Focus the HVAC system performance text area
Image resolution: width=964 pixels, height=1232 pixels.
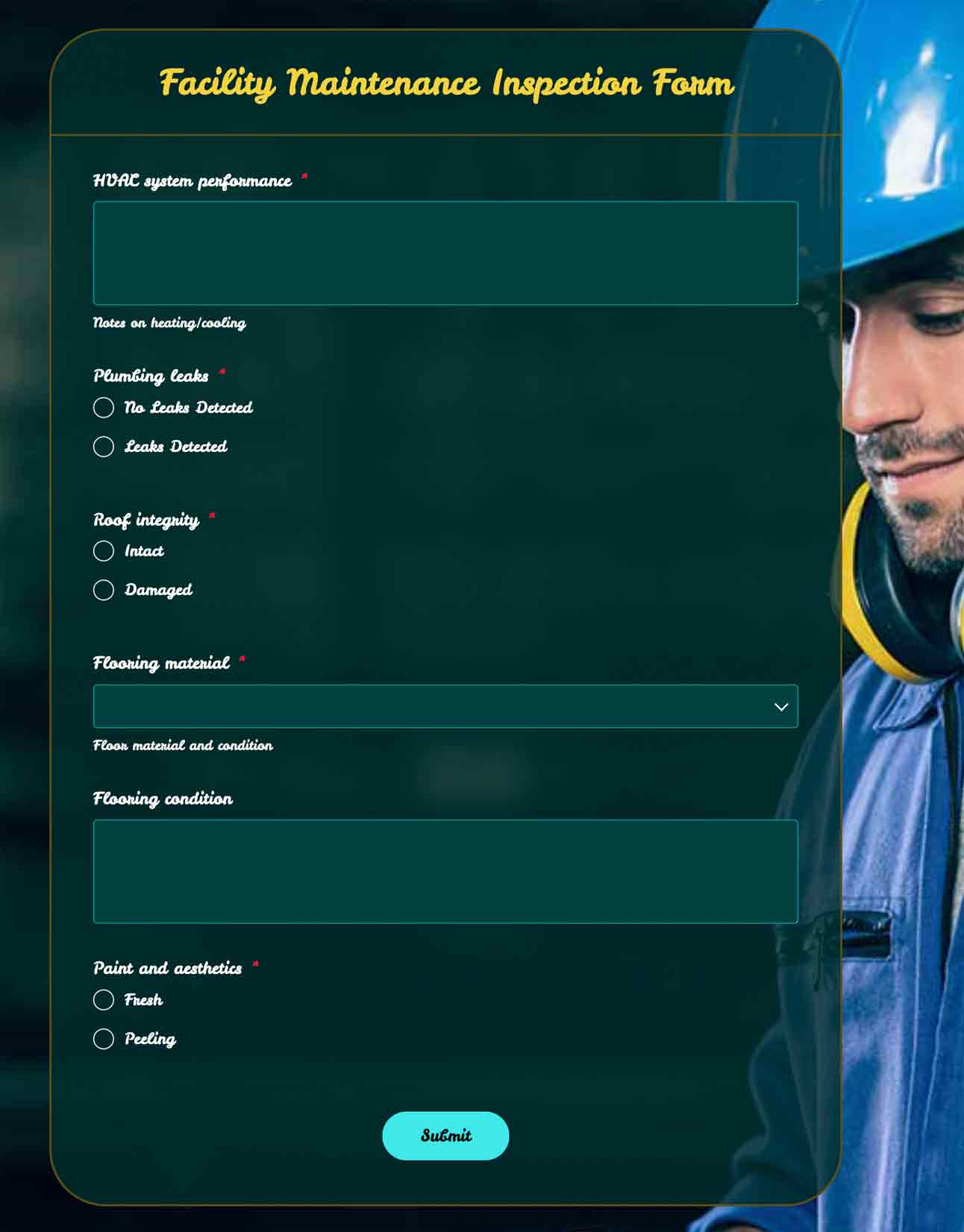tap(445, 254)
